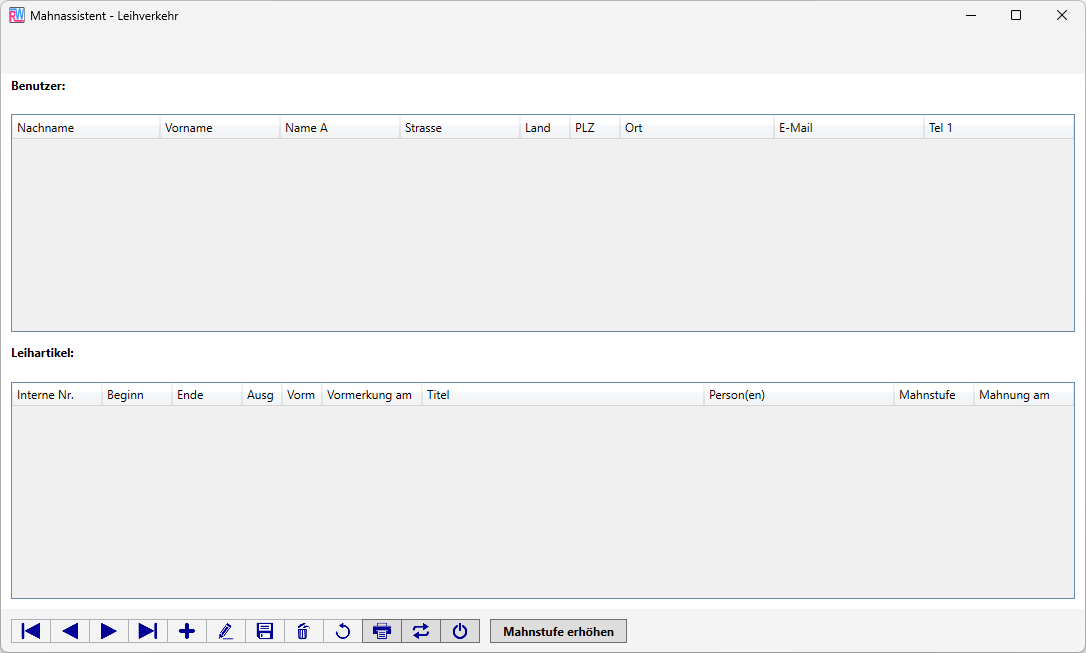Click the power icon to exit

pyautogui.click(x=460, y=631)
